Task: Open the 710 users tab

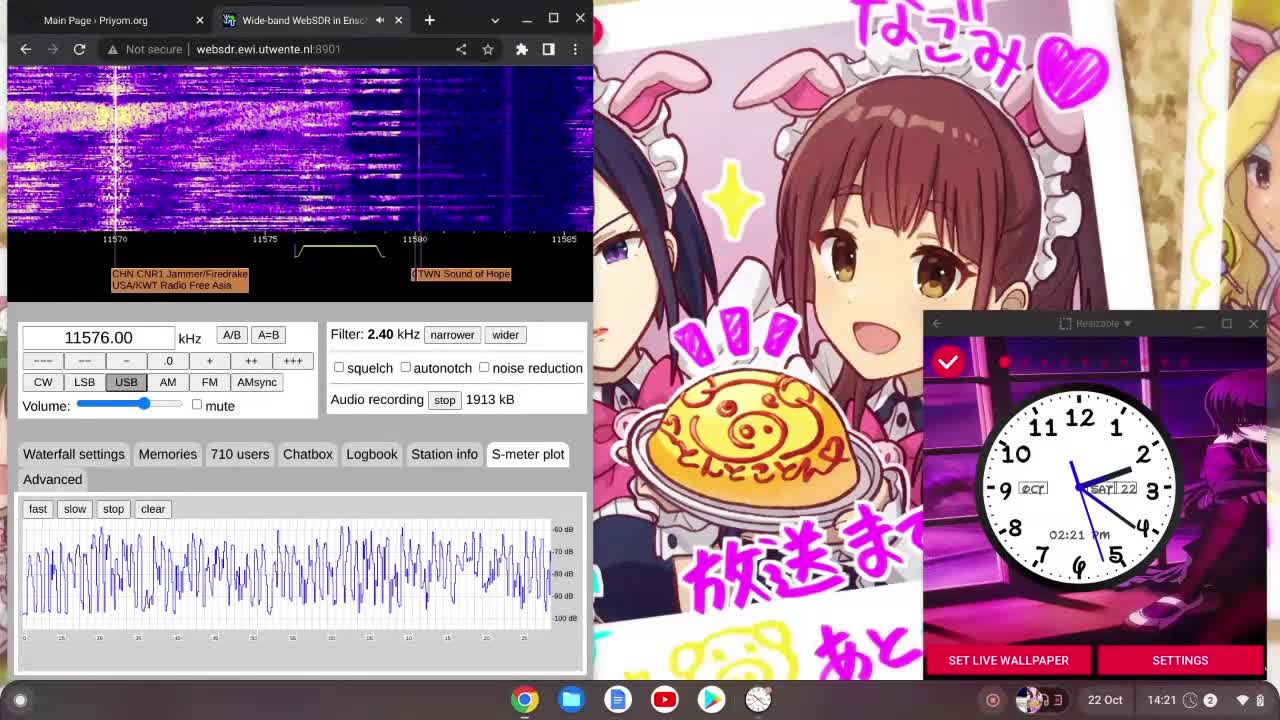Action: [x=240, y=454]
